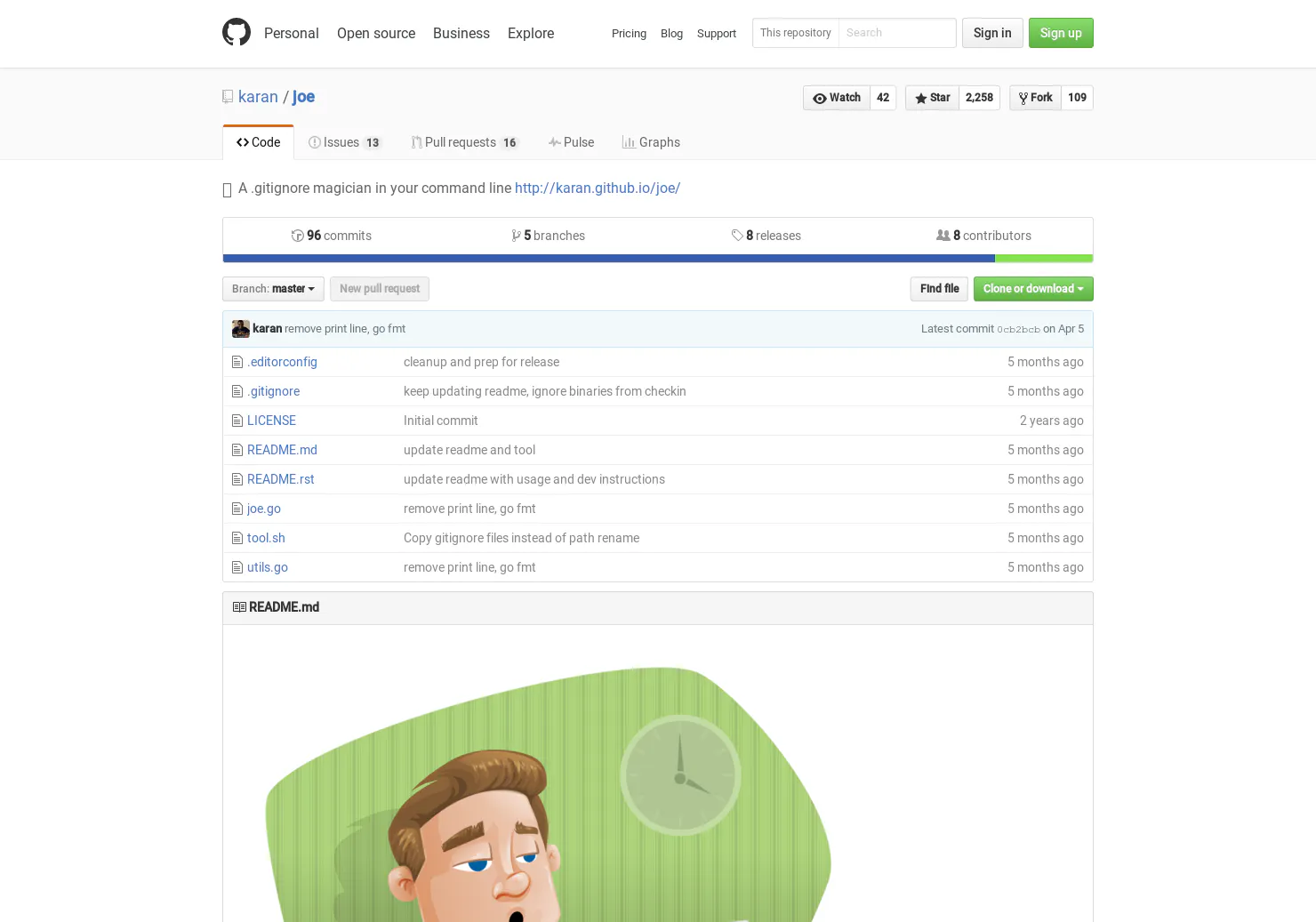The image size is (1316, 922).
Task: Open the Pricing page link
Action: 629,33
